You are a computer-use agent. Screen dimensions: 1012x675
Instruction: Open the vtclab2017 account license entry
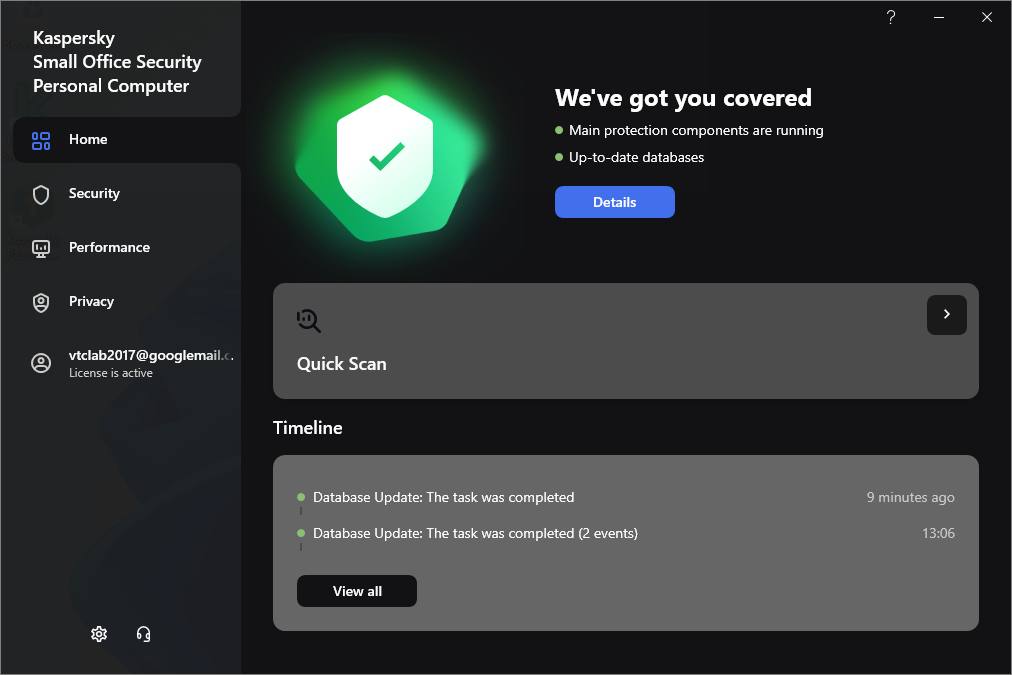pyautogui.click(x=150, y=363)
